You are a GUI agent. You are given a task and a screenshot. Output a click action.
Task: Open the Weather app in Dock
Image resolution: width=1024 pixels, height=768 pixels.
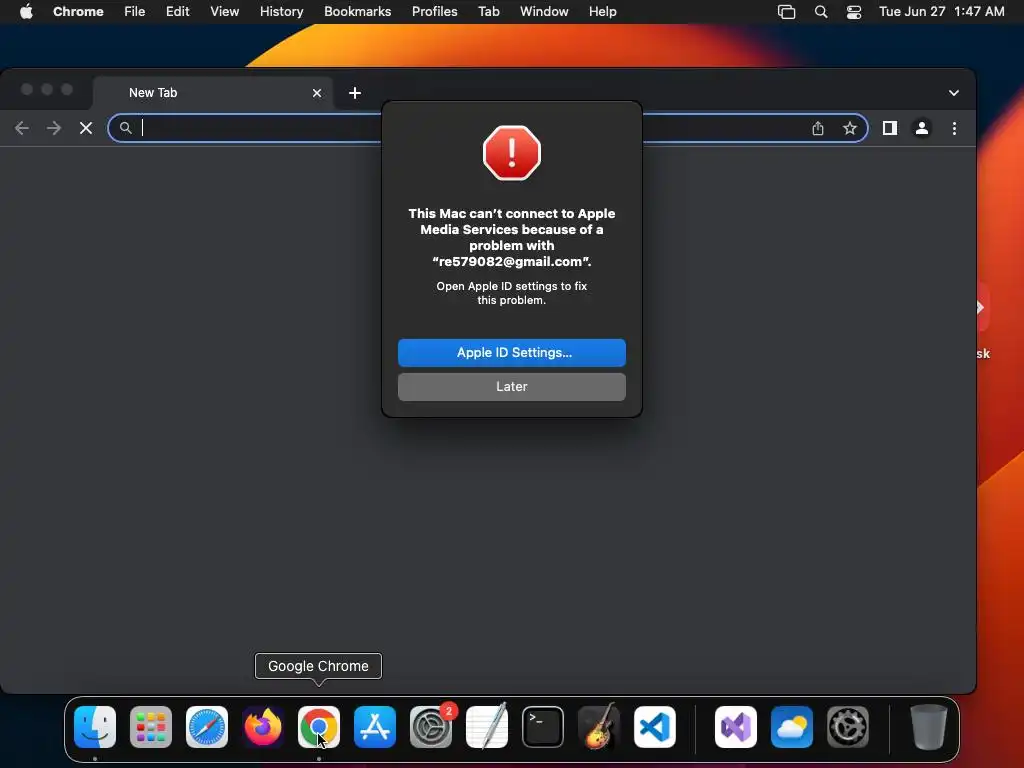[792, 727]
